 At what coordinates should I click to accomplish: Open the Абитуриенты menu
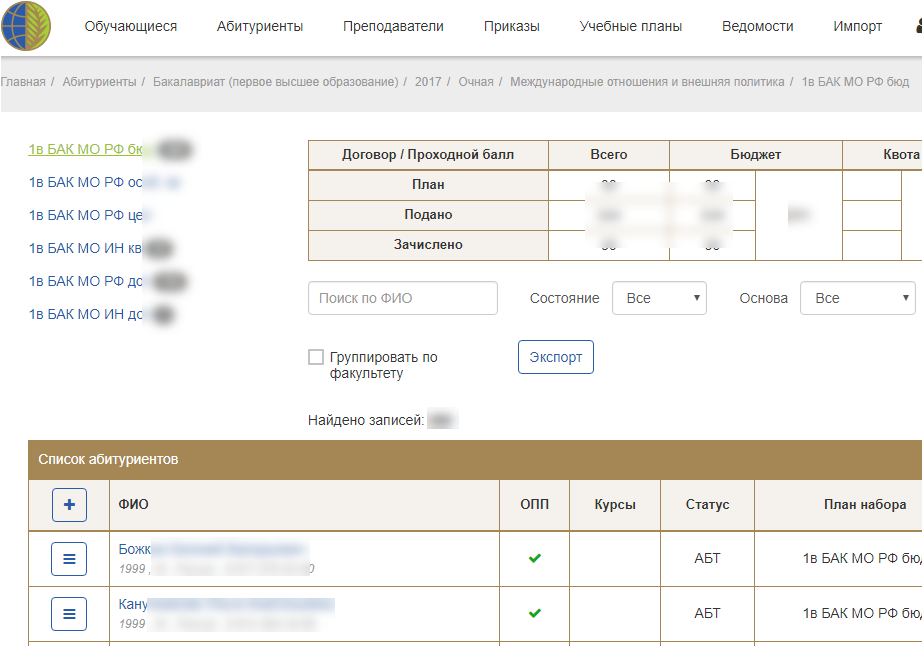(260, 27)
